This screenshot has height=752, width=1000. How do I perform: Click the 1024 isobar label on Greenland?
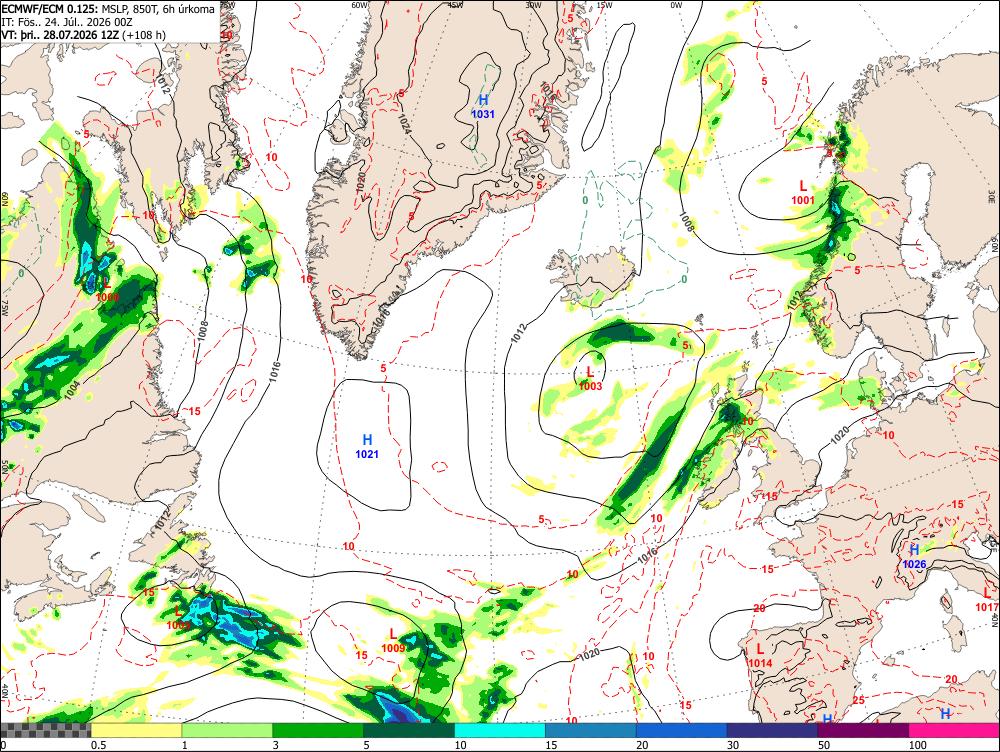click(404, 122)
